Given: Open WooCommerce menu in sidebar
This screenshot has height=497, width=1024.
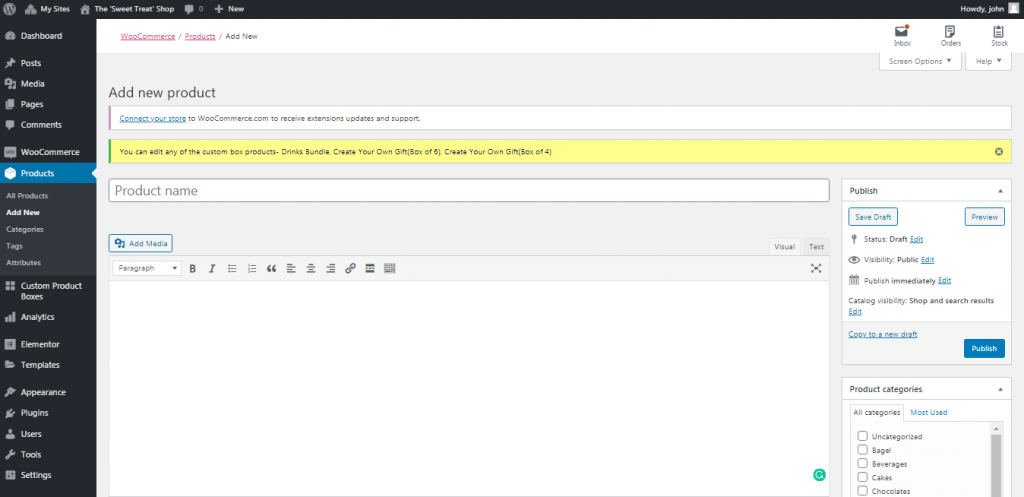Looking at the screenshot, I should click(x=48, y=152).
